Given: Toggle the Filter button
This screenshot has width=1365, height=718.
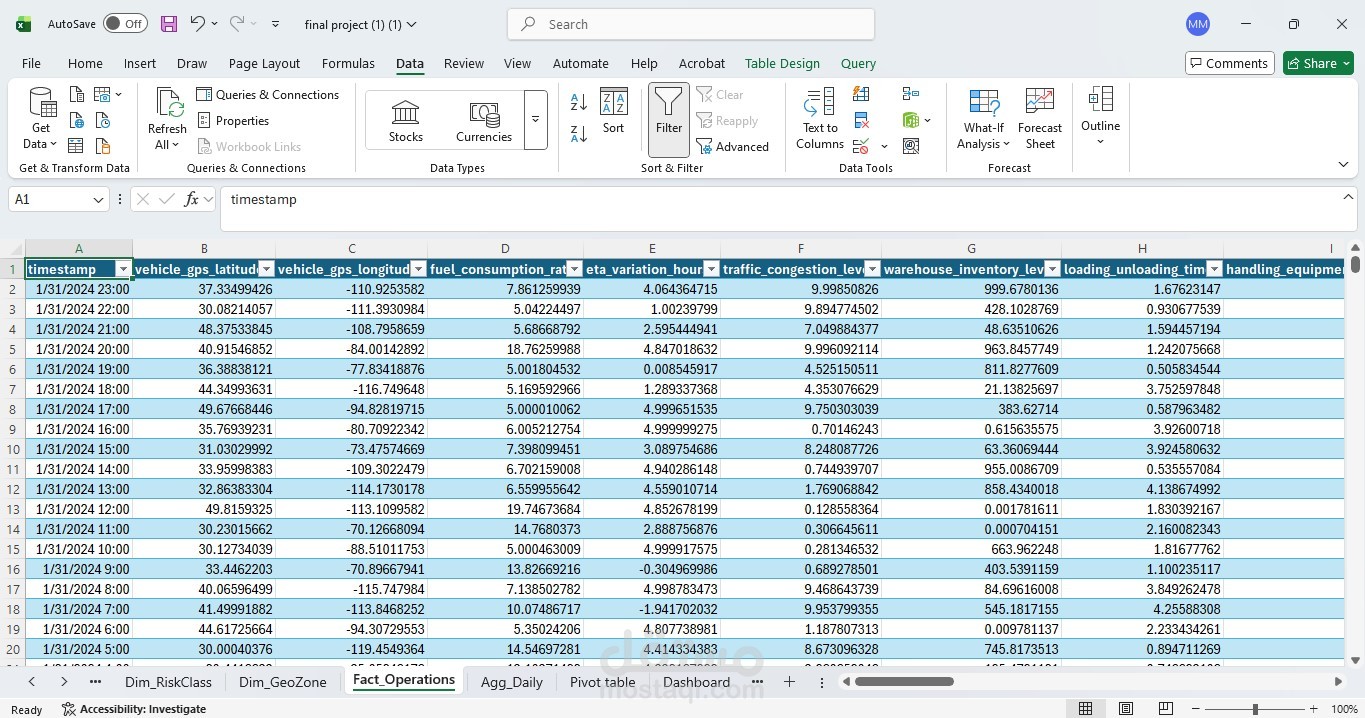Looking at the screenshot, I should pos(669,119).
